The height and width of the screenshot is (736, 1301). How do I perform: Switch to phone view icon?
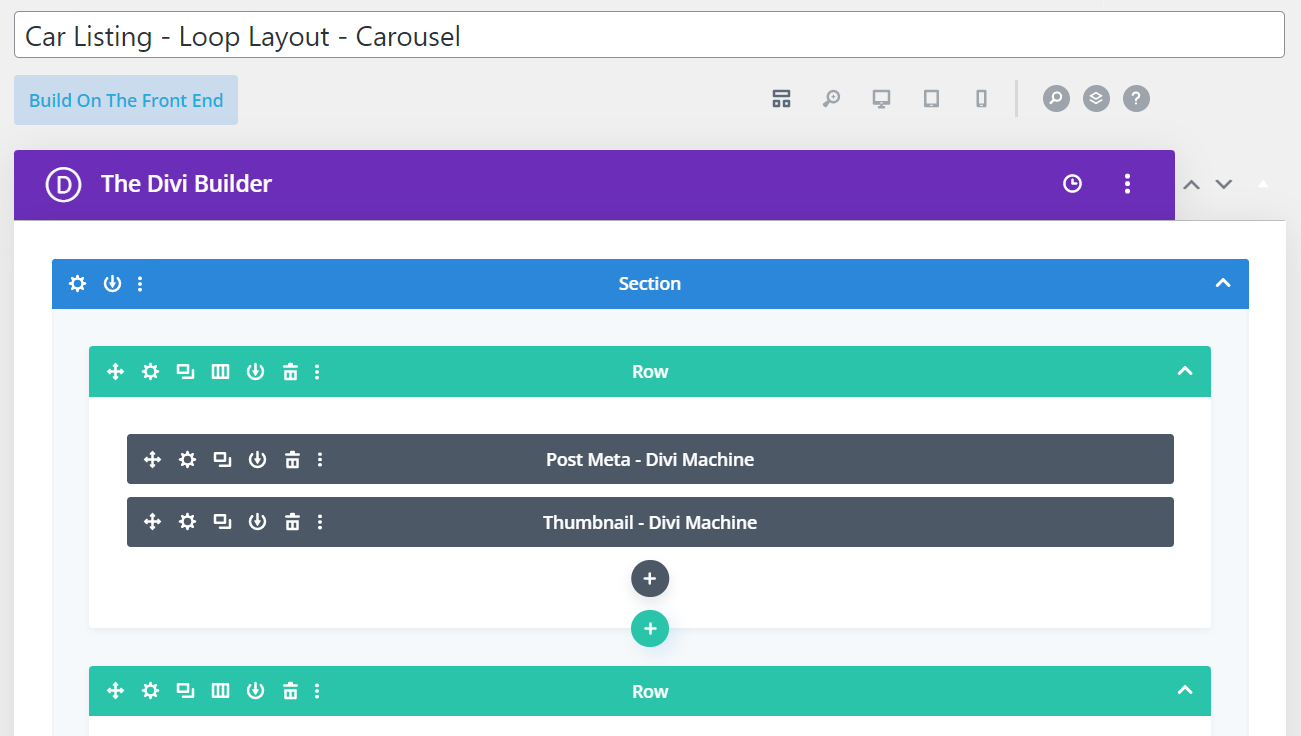(x=981, y=98)
